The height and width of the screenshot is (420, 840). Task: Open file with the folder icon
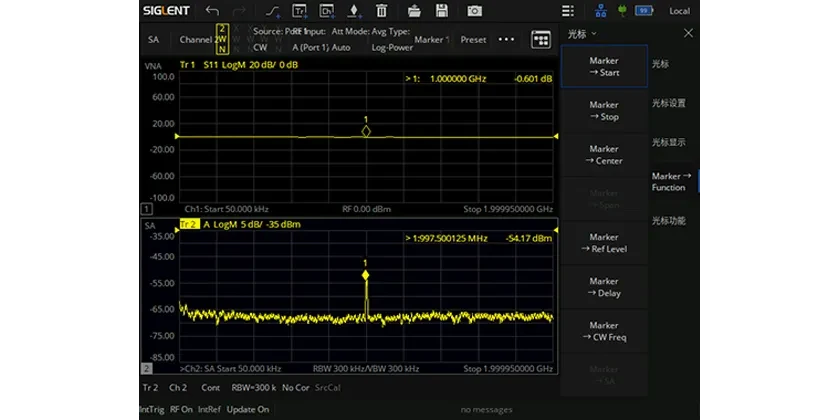[x=414, y=11]
